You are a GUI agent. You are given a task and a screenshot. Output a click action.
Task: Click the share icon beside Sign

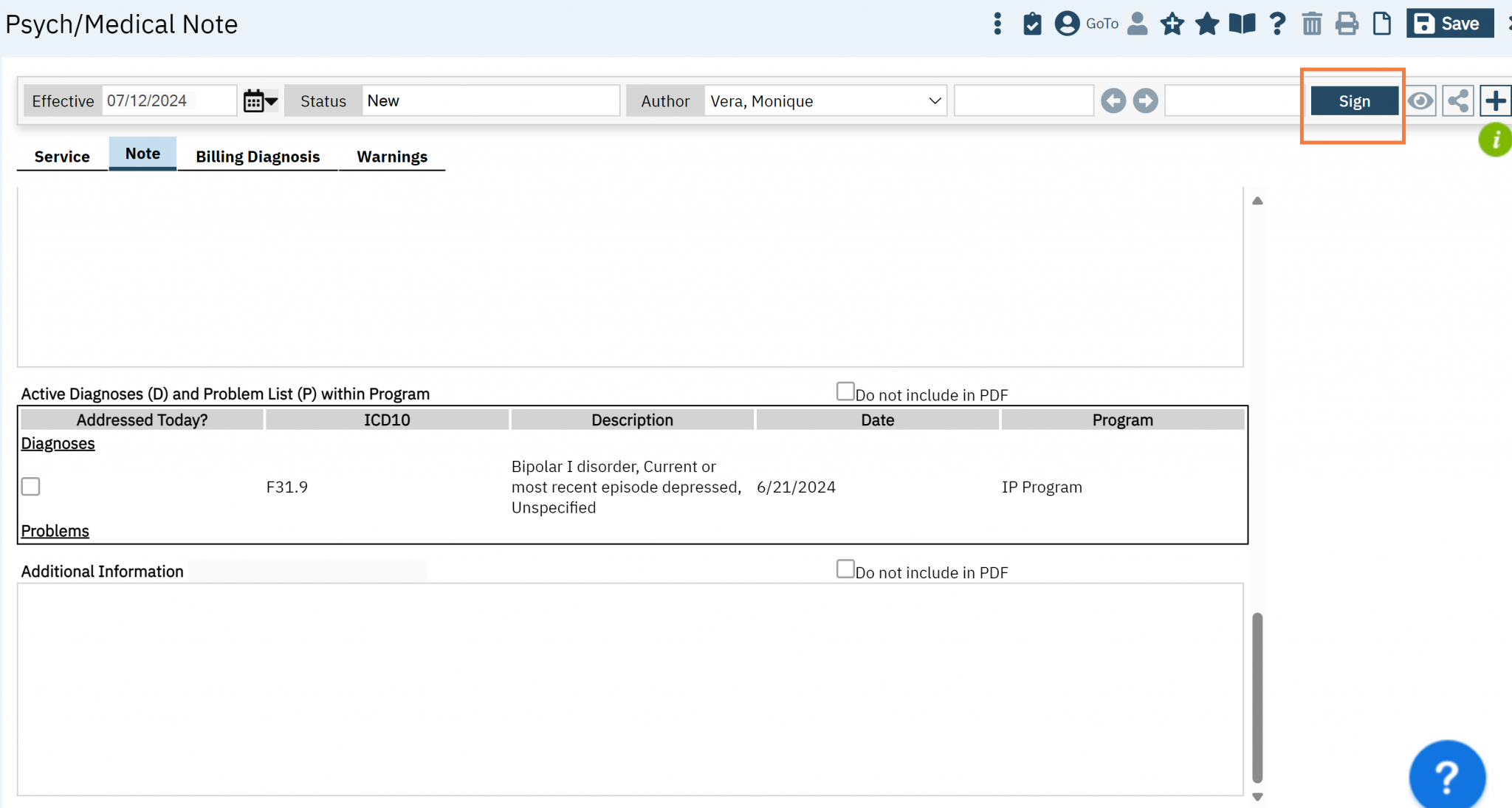pos(1457,101)
